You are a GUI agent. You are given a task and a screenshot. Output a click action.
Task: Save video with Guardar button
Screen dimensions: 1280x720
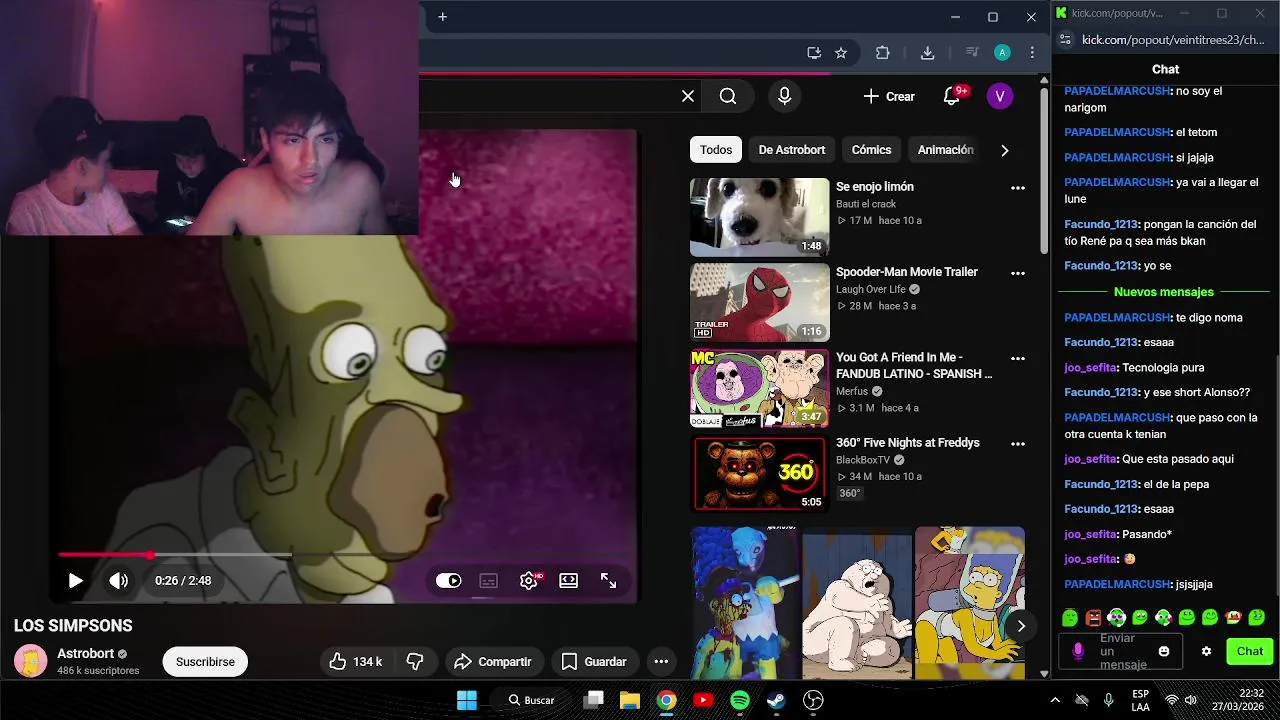pyautogui.click(x=594, y=662)
